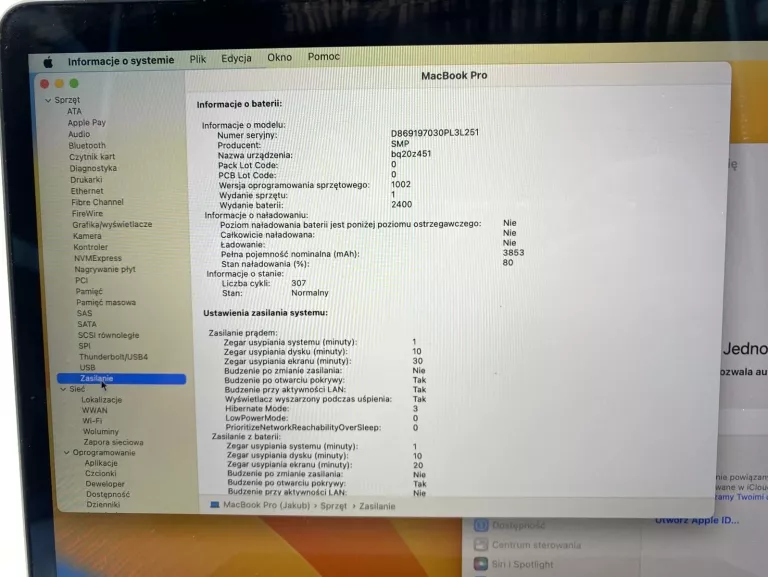Select SCSI równoległe in the sidebar
This screenshot has width=768, height=577.
tap(108, 335)
